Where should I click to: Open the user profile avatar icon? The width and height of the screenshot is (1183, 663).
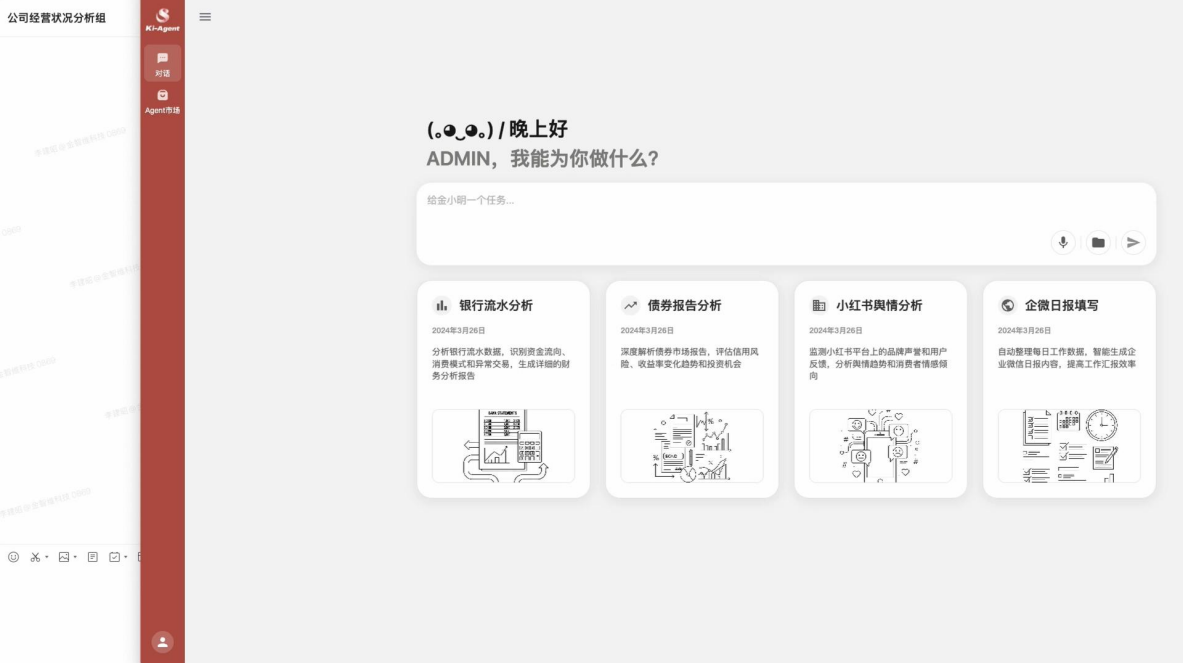point(162,642)
